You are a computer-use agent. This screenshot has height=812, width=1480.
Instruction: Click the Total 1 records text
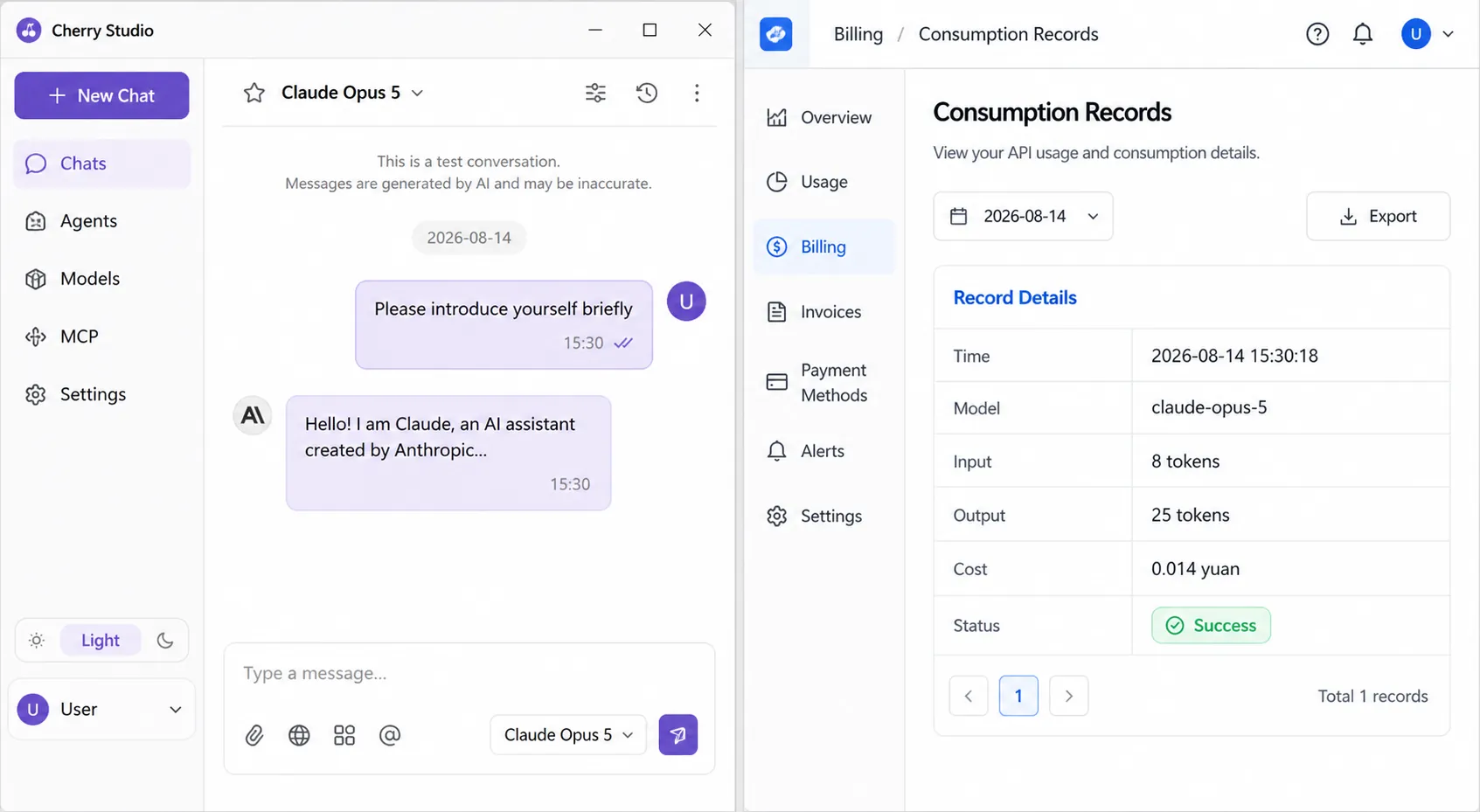pyautogui.click(x=1372, y=696)
